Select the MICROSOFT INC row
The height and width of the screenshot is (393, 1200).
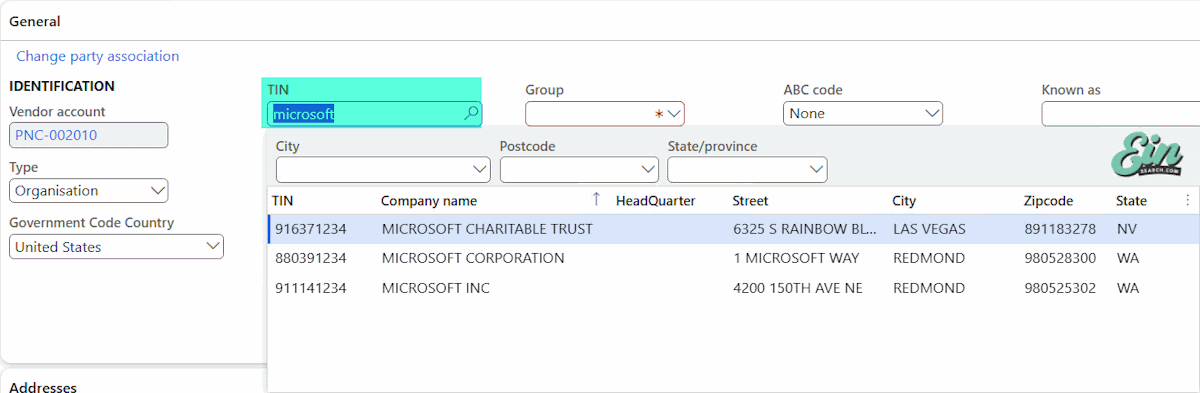tap(734, 288)
